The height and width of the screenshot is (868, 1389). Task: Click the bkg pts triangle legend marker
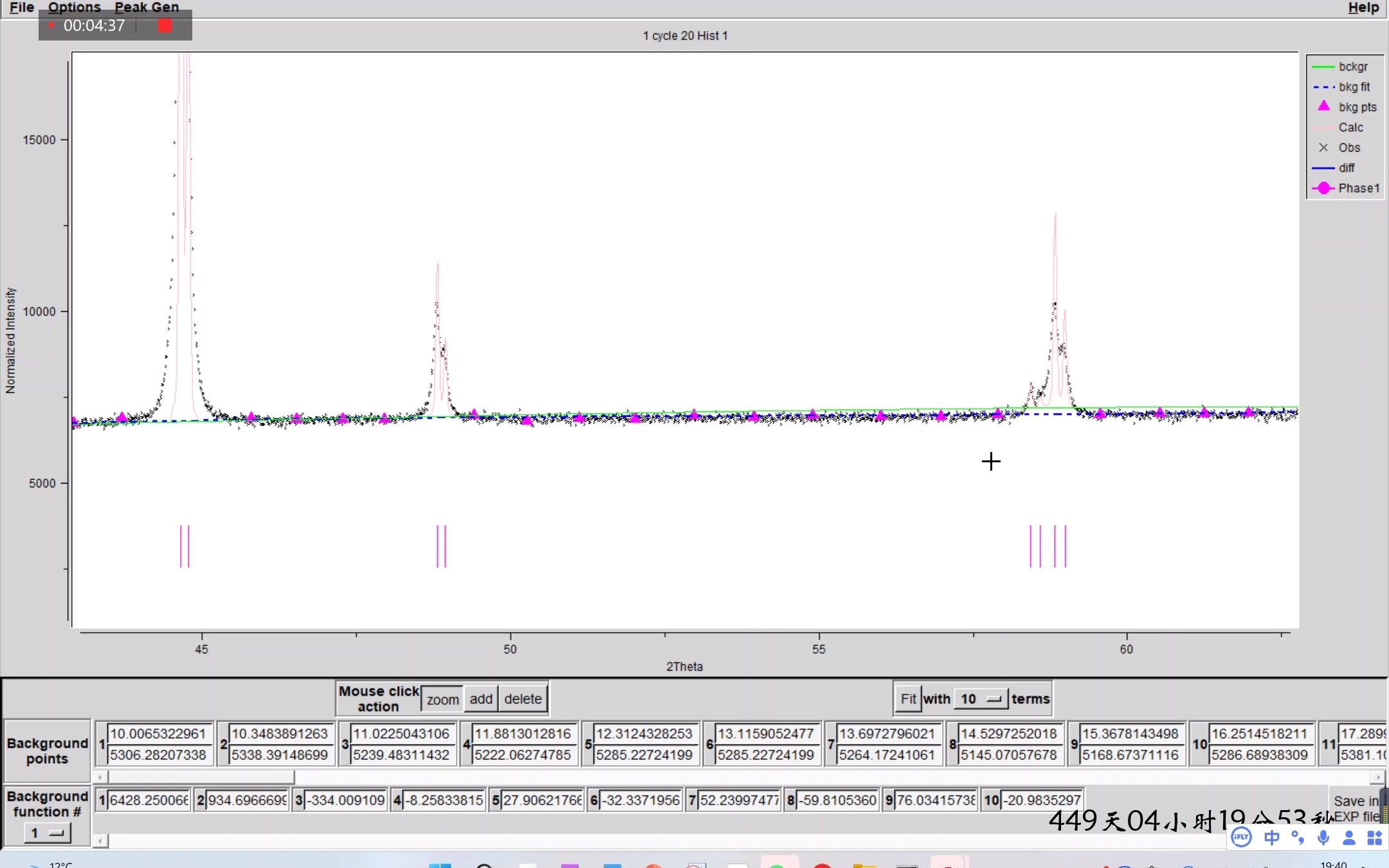1323,106
